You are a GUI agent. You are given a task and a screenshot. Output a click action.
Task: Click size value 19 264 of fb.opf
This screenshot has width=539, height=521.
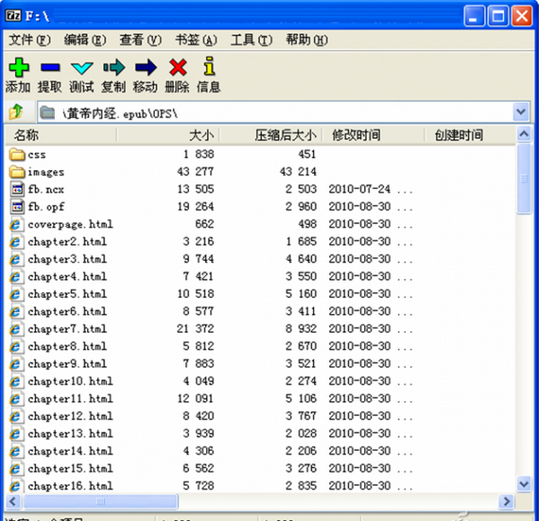[196, 207]
